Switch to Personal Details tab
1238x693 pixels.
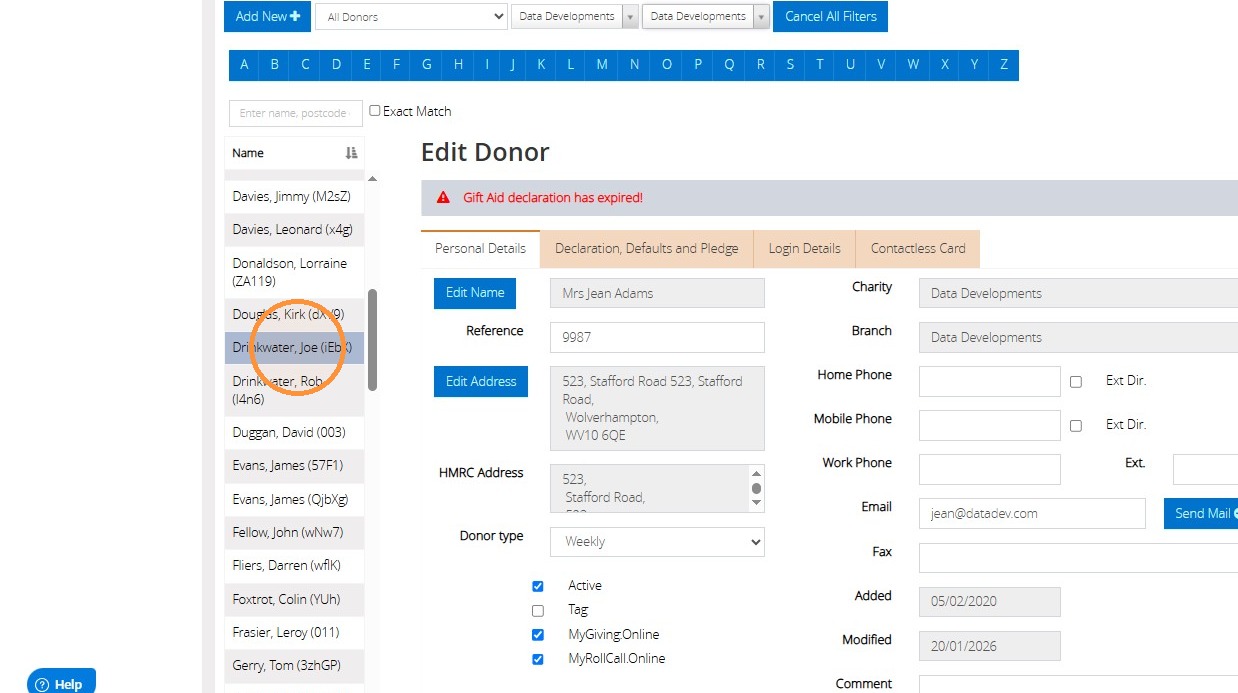(x=480, y=249)
